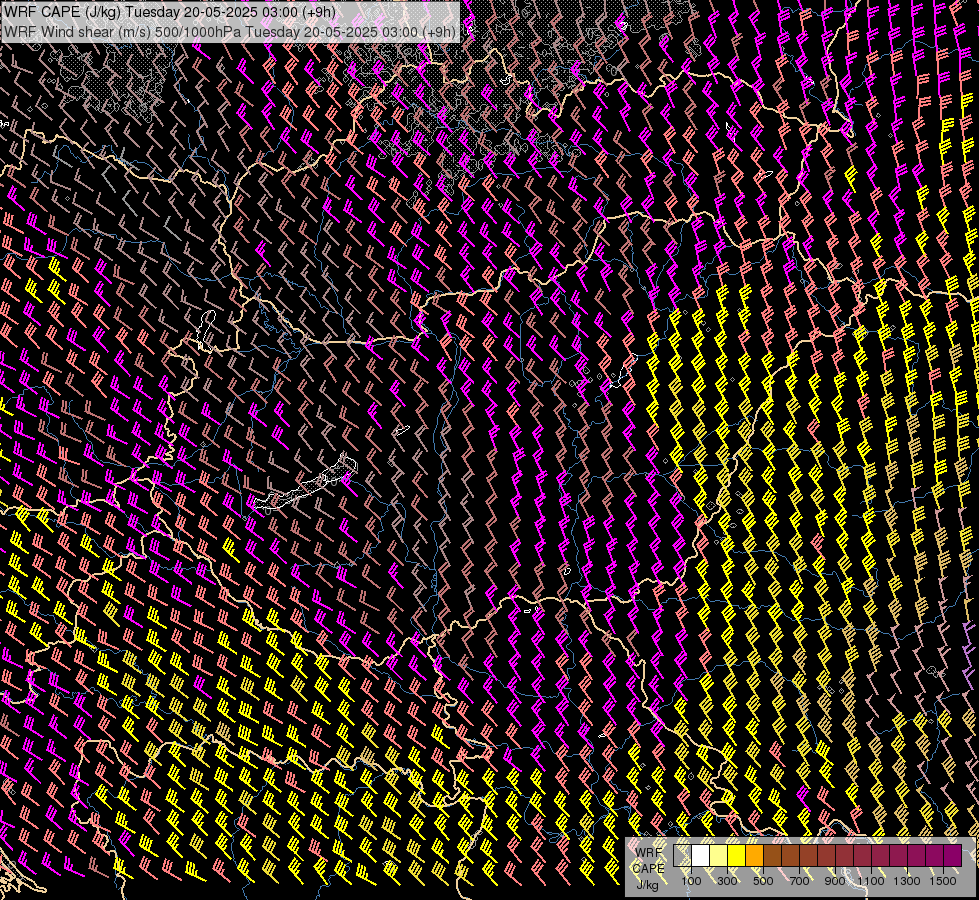This screenshot has height=900, width=979.
Task: Click the purple 1500 swatch in CAPE legend
Action: [953, 855]
